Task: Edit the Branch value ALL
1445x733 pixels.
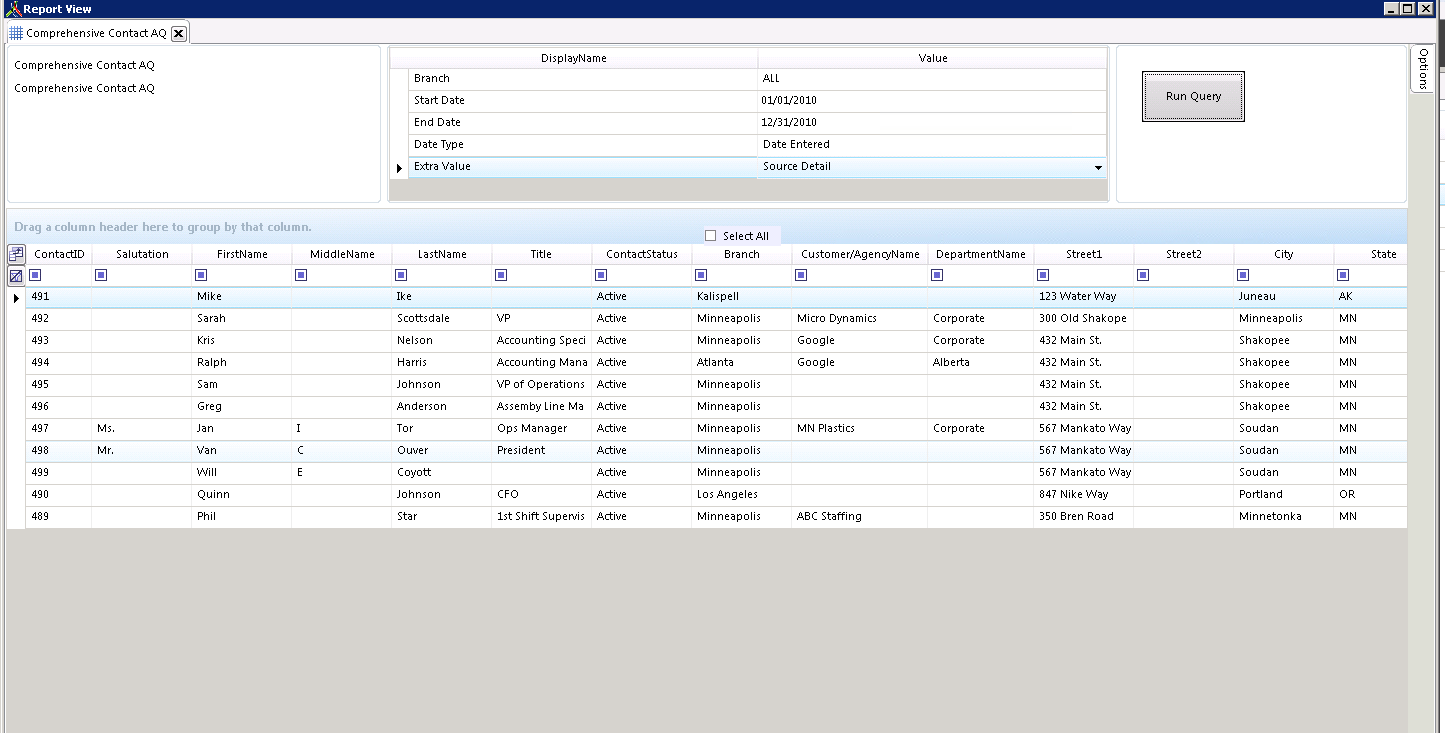Action: (x=932, y=78)
